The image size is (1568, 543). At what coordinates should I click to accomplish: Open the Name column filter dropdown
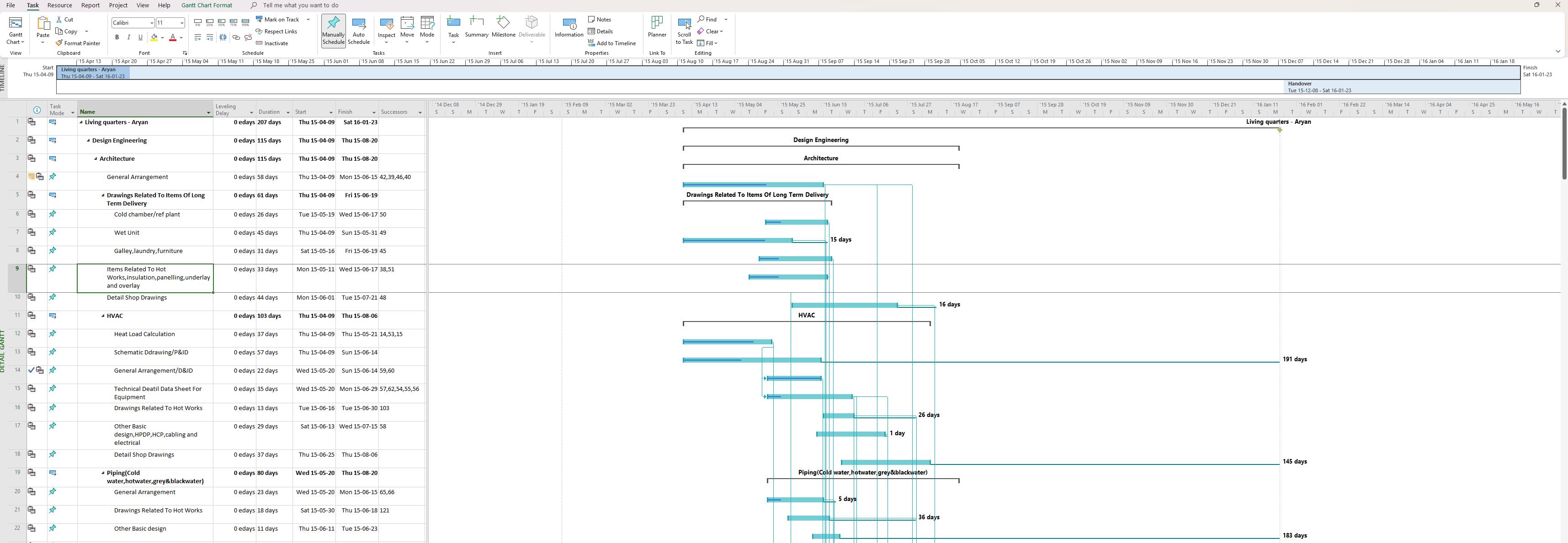(208, 112)
